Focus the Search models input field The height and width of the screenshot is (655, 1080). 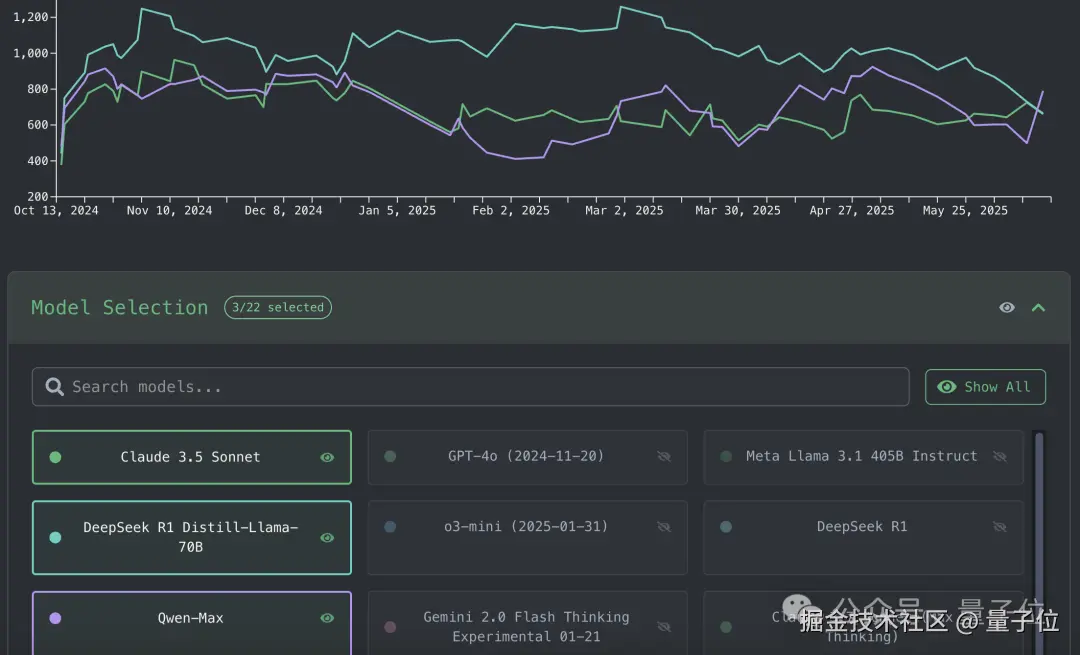pos(470,387)
